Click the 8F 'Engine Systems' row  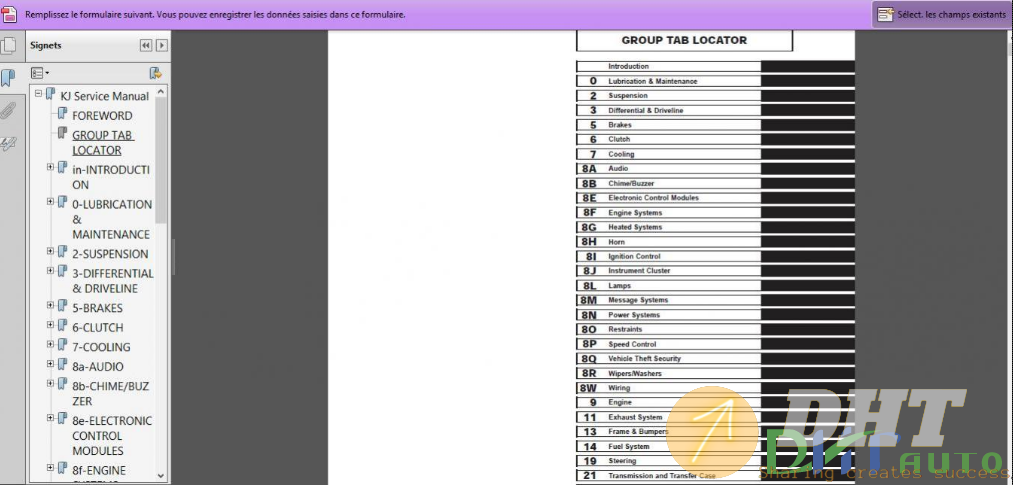[669, 212]
